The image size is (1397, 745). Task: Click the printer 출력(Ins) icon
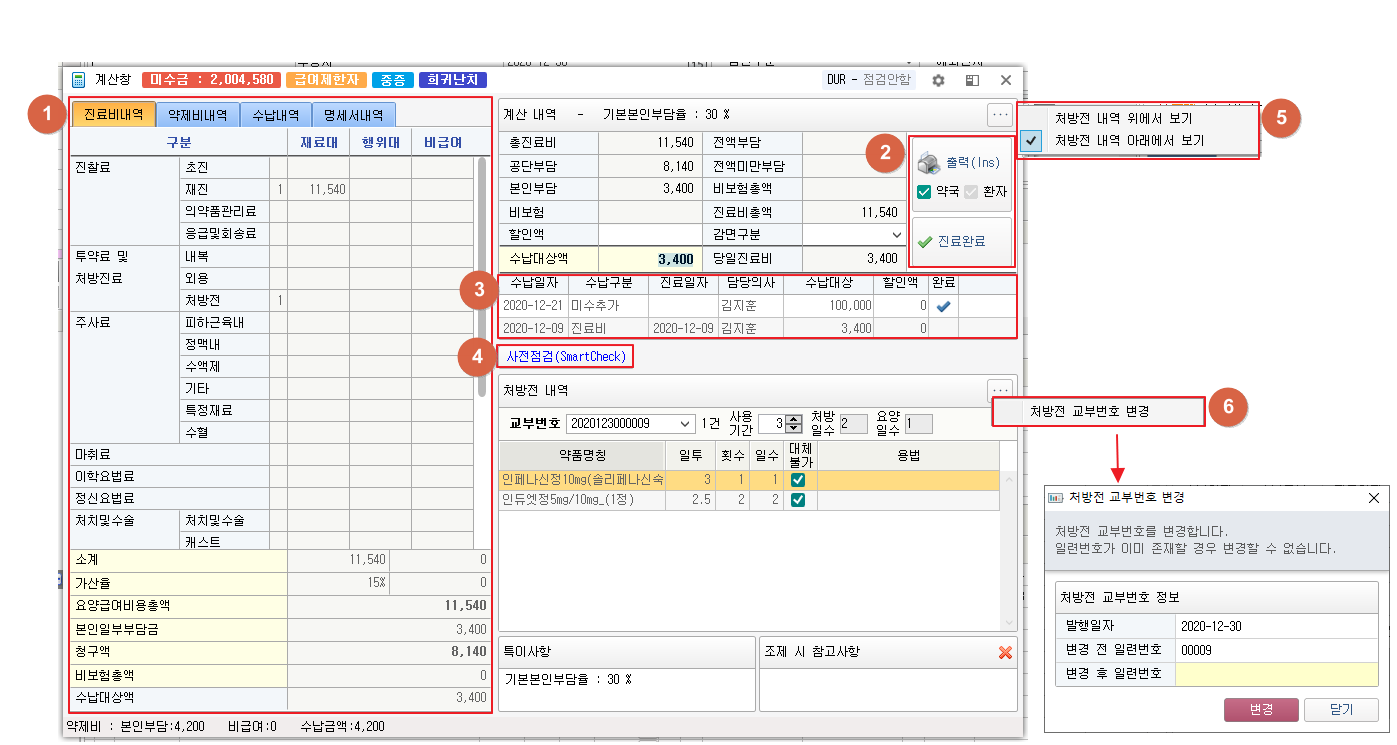tap(929, 164)
